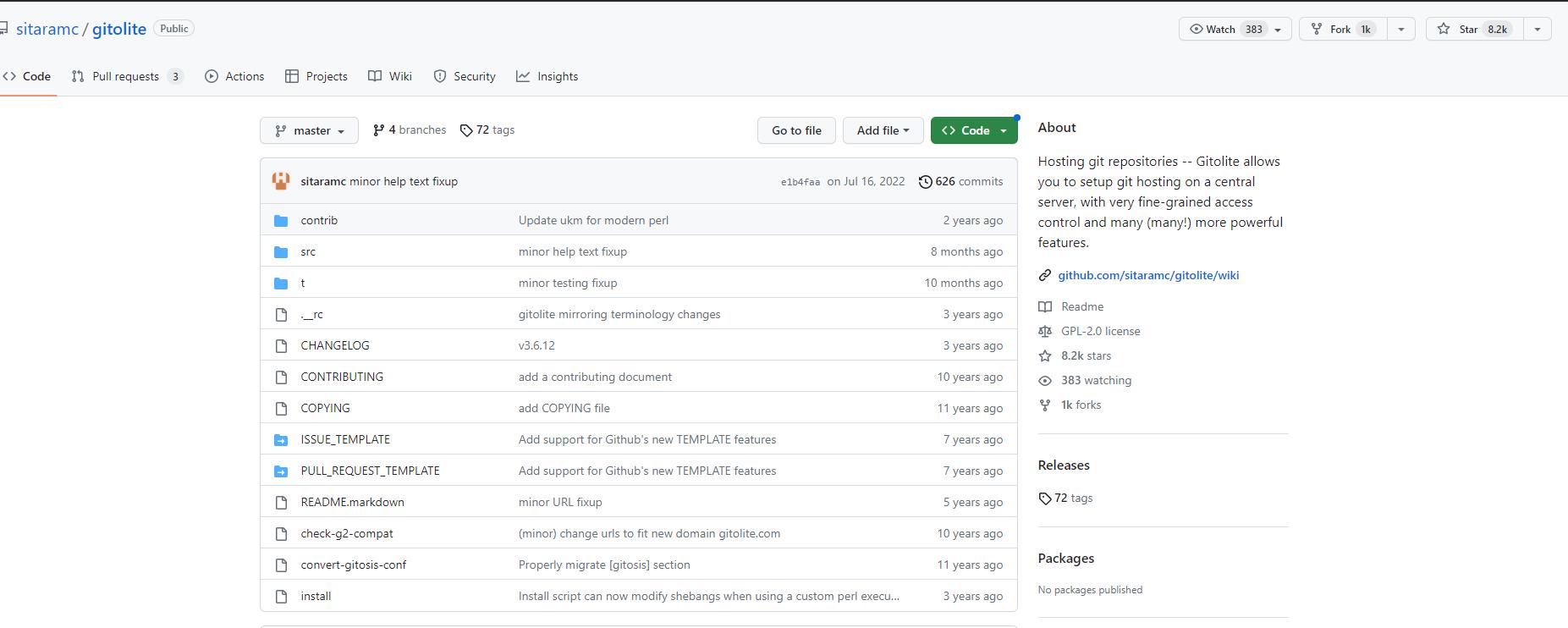Click the convert-gitosis-conf file icon
Image resolution: width=1568 pixels, height=628 pixels.
coord(281,565)
